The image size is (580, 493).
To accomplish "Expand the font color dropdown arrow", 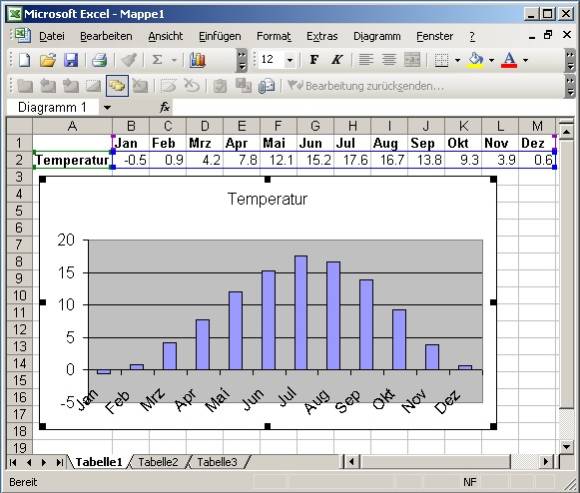I will click(x=525, y=60).
